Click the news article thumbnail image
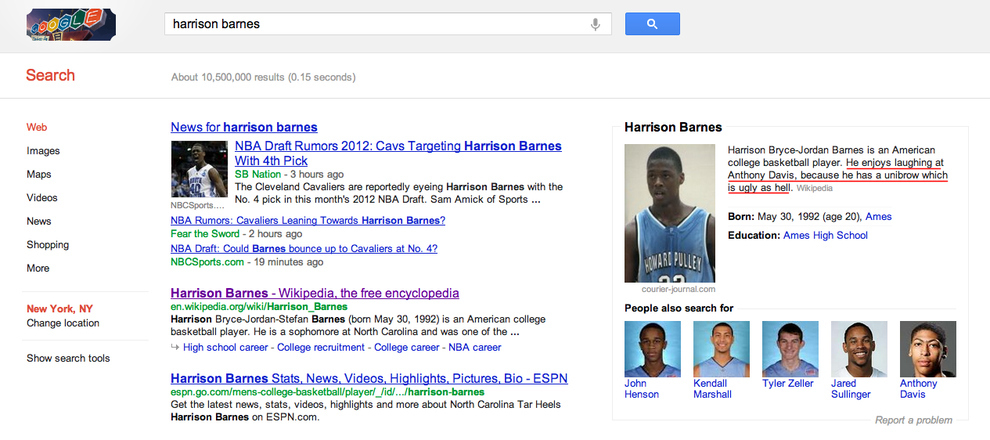The image size is (990, 440). 199,168
